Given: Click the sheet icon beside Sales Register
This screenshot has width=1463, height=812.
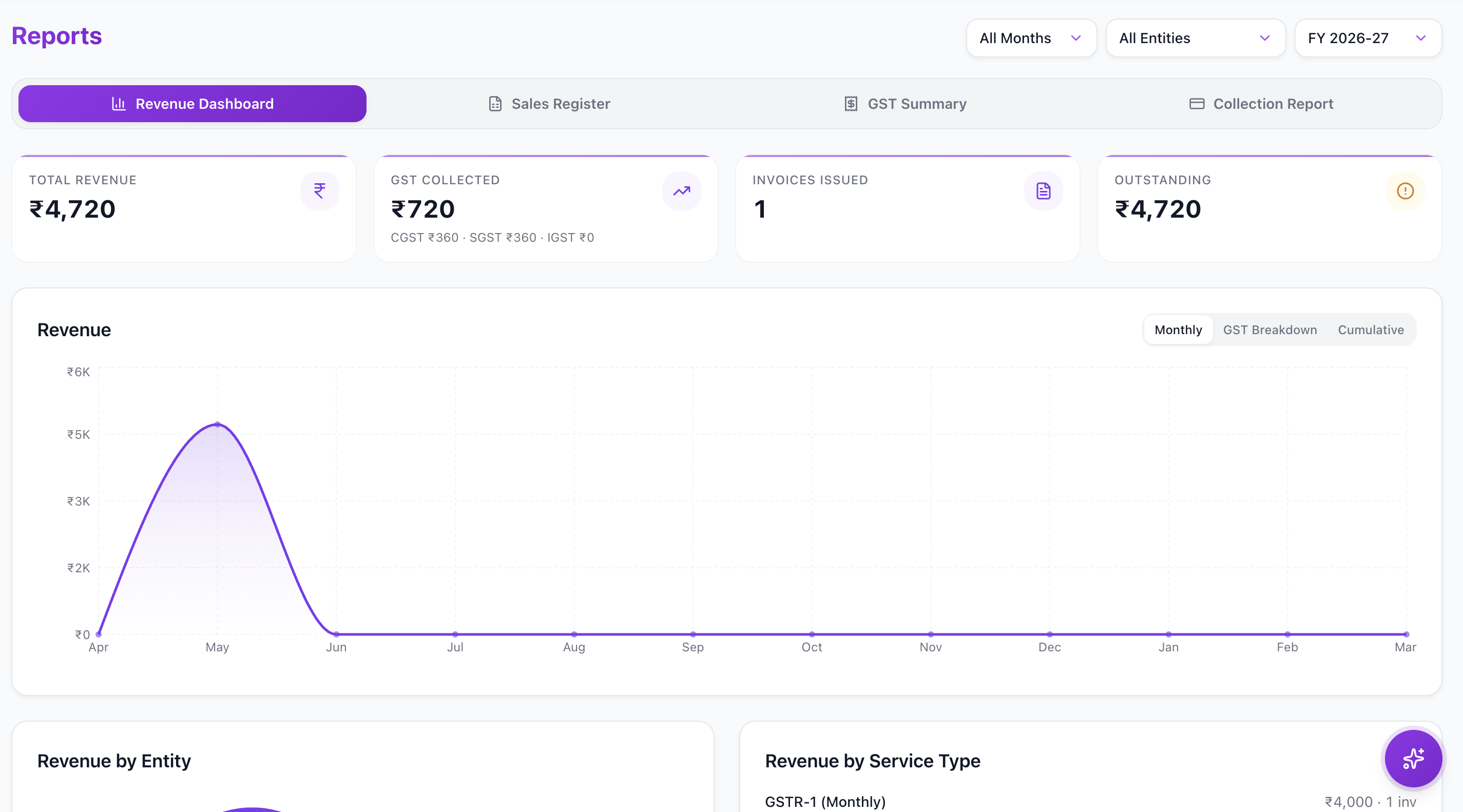Looking at the screenshot, I should pyautogui.click(x=495, y=103).
